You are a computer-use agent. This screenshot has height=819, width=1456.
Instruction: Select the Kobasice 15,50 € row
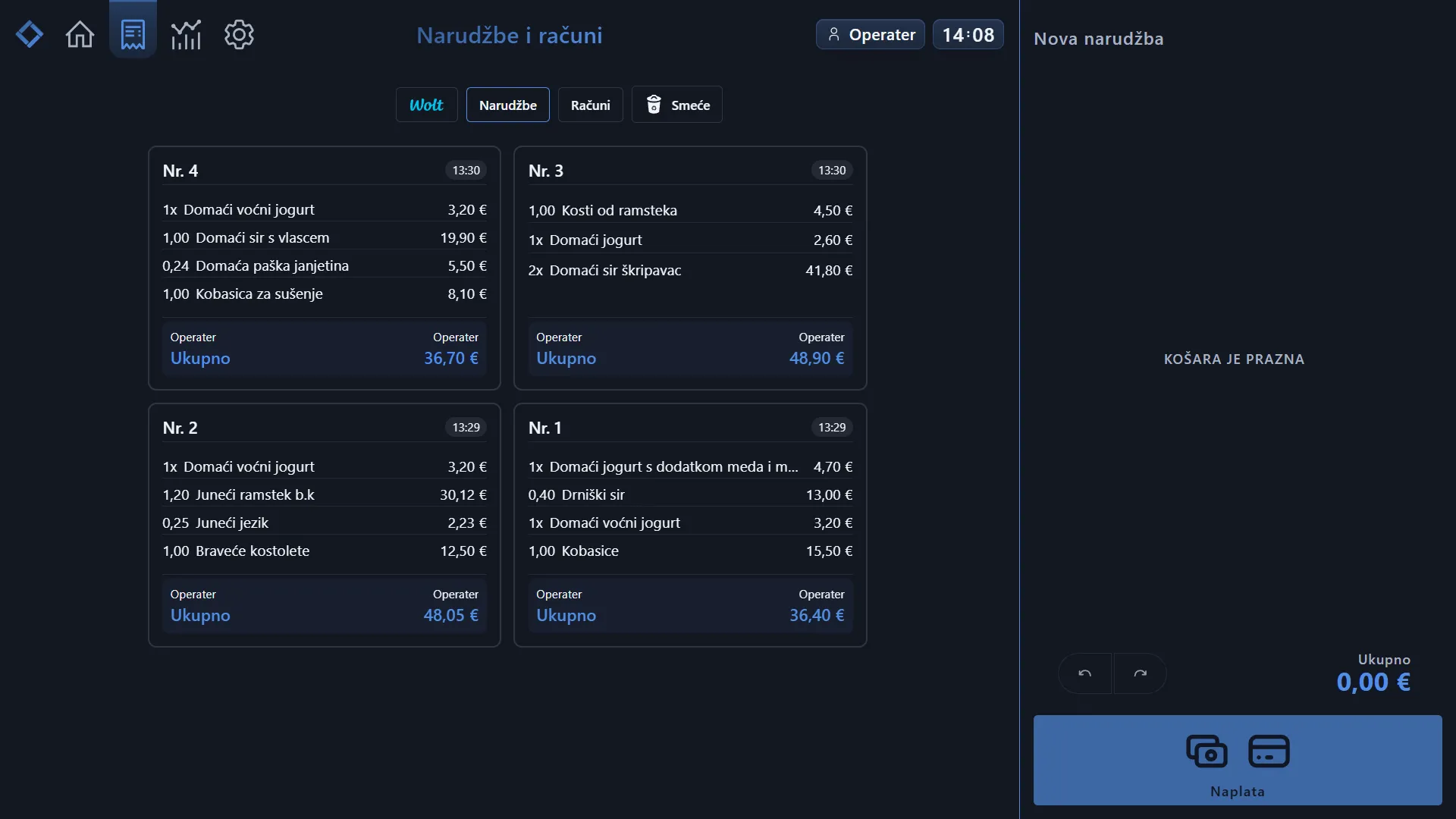point(690,551)
